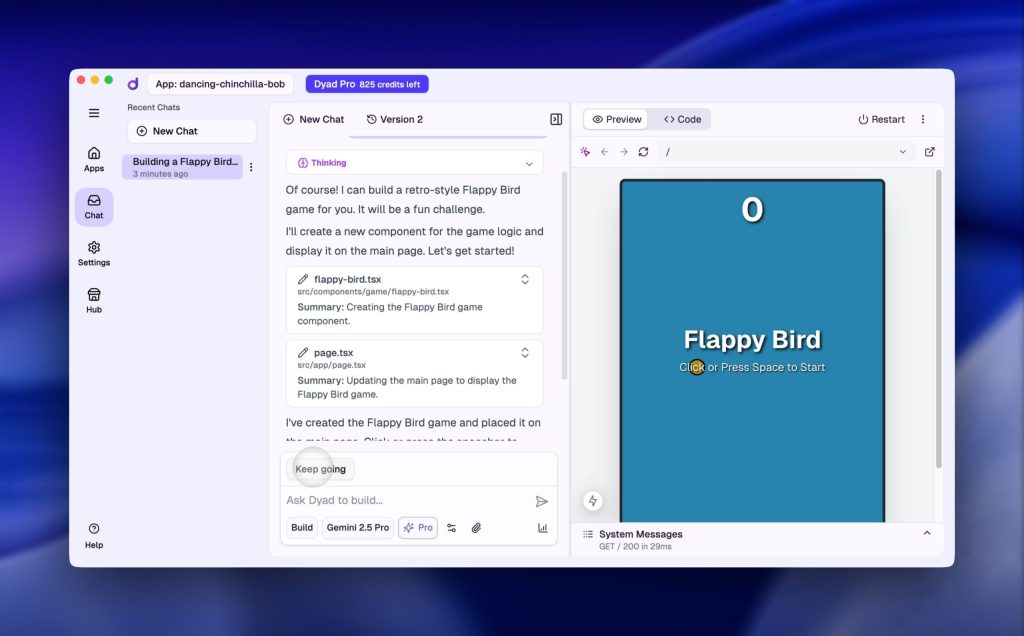Select the Preview tab

[x=617, y=119]
